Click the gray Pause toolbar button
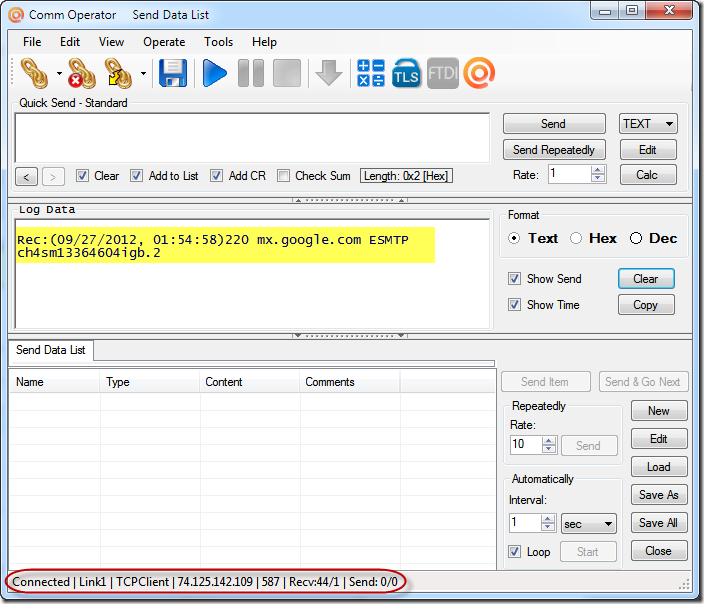 (251, 73)
